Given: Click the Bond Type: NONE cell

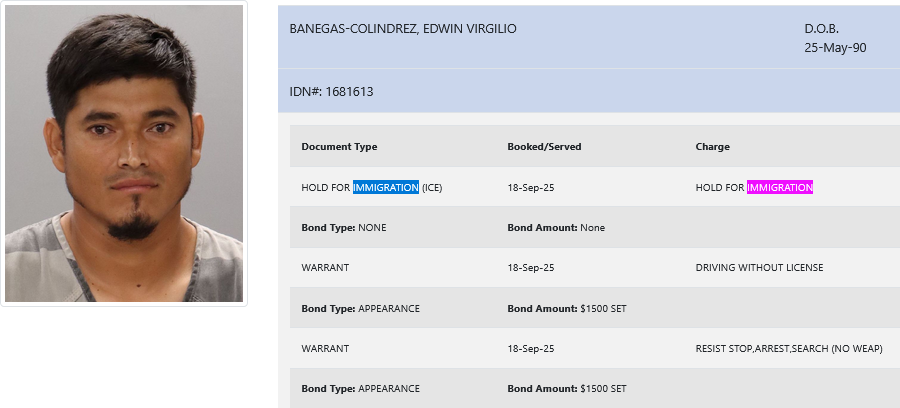Looking at the screenshot, I should point(344,227).
